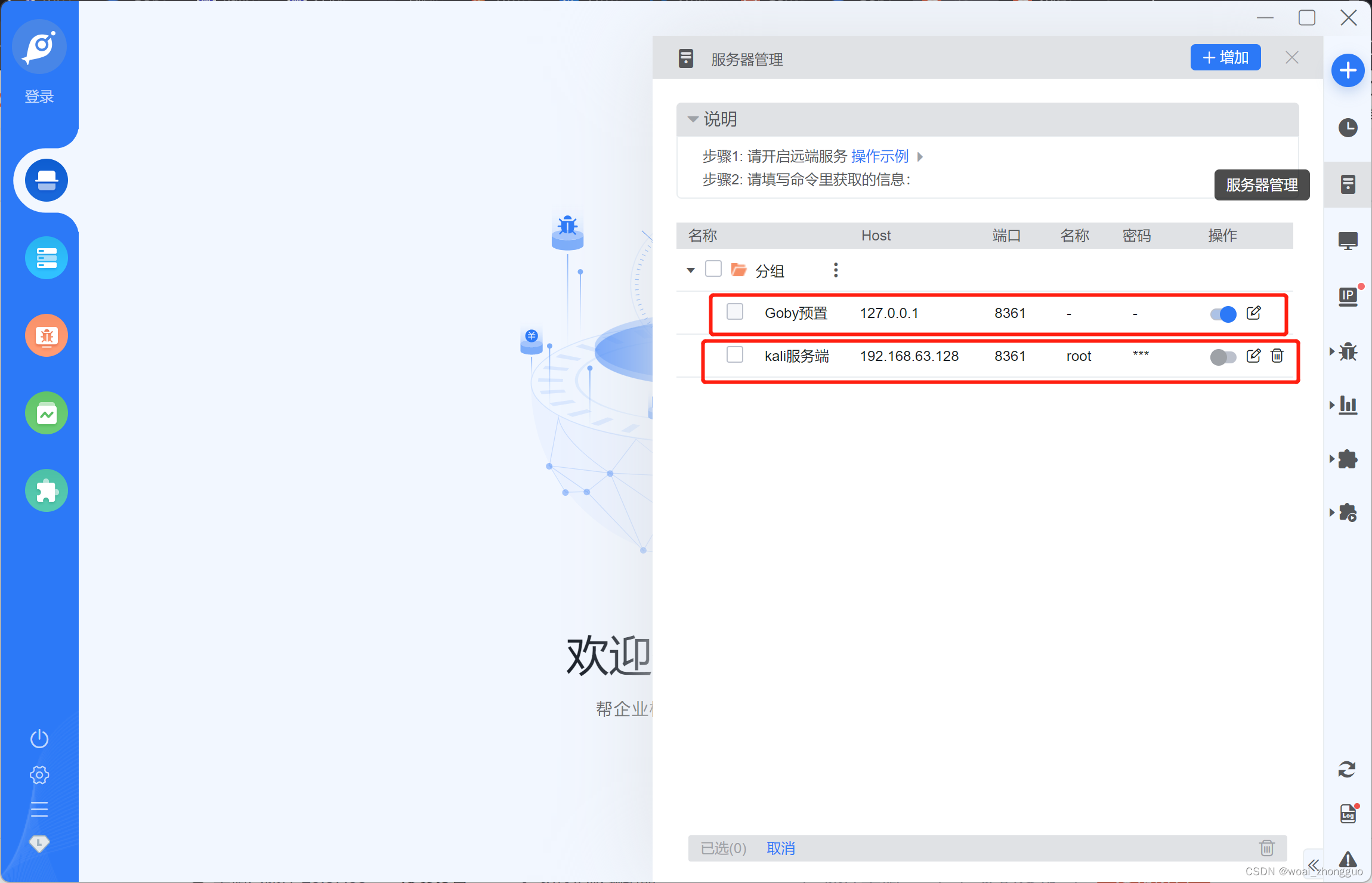Collapse the 说明 section
Screen dimensions: 1372x883
pyautogui.click(x=693, y=119)
